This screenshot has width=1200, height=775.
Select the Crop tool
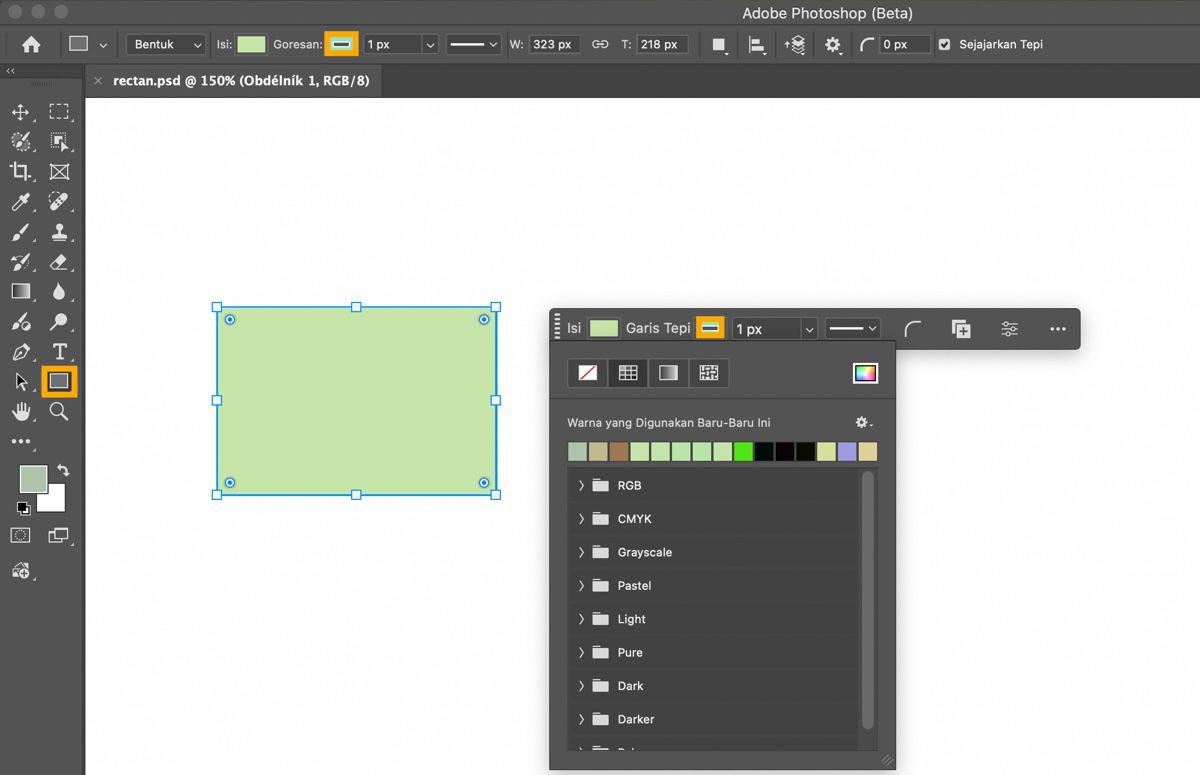(20, 172)
